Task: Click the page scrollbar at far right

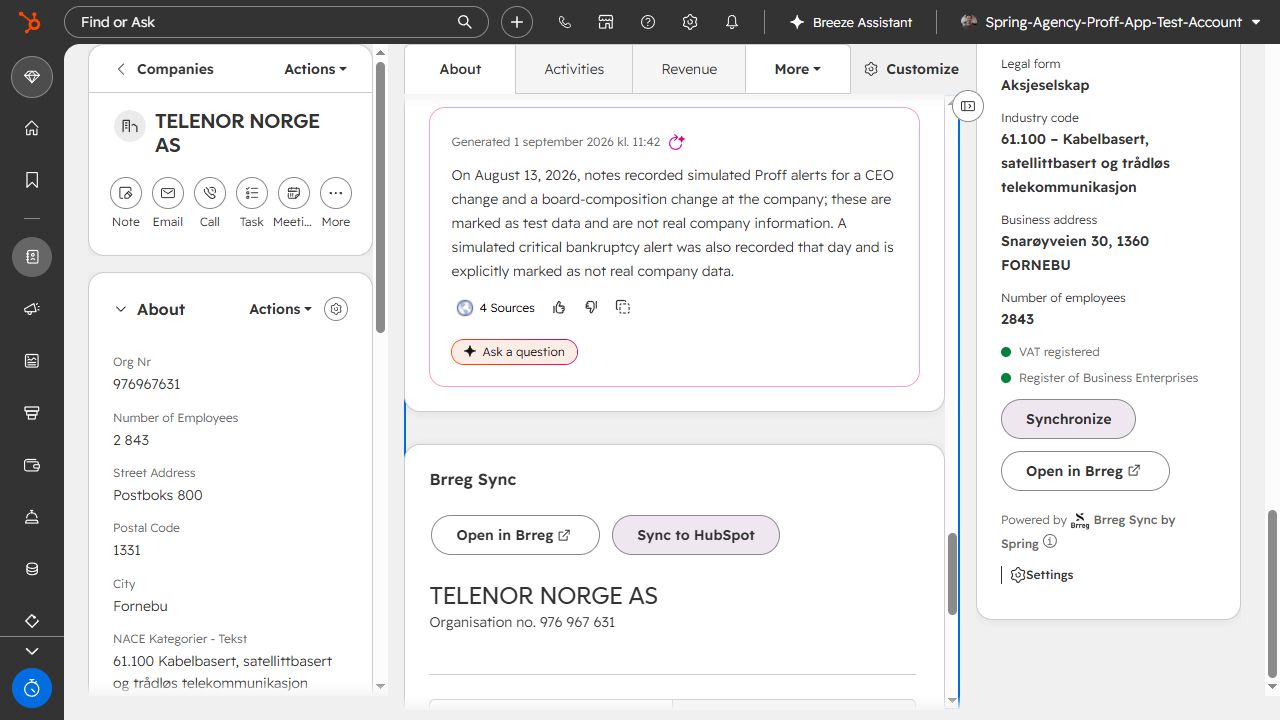Action: coord(1272,595)
